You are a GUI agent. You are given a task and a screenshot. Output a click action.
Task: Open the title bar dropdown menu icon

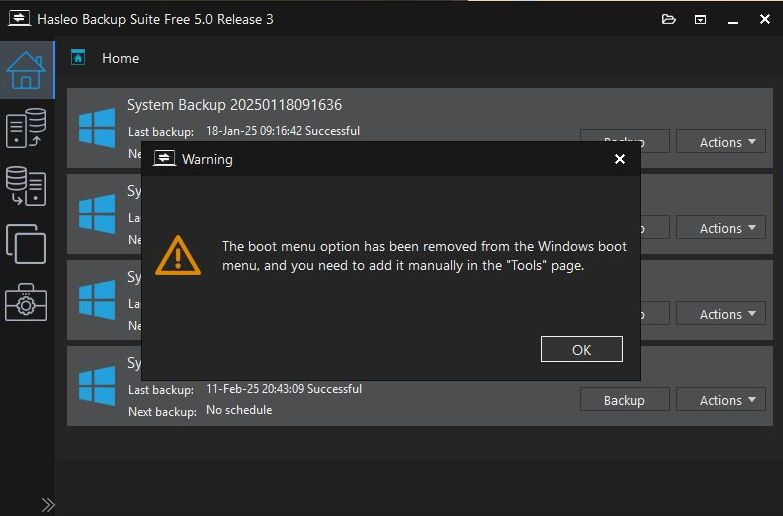pyautogui.click(x=700, y=19)
